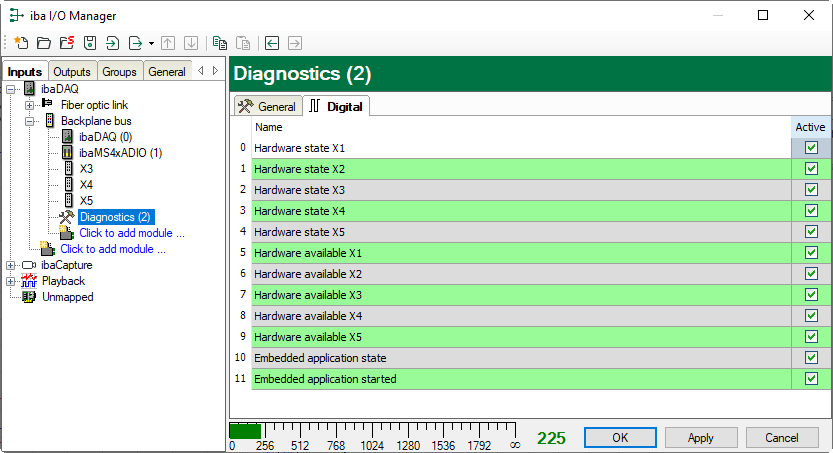
Task: Click the X5 slot icon
Action: pyautogui.click(x=69, y=200)
